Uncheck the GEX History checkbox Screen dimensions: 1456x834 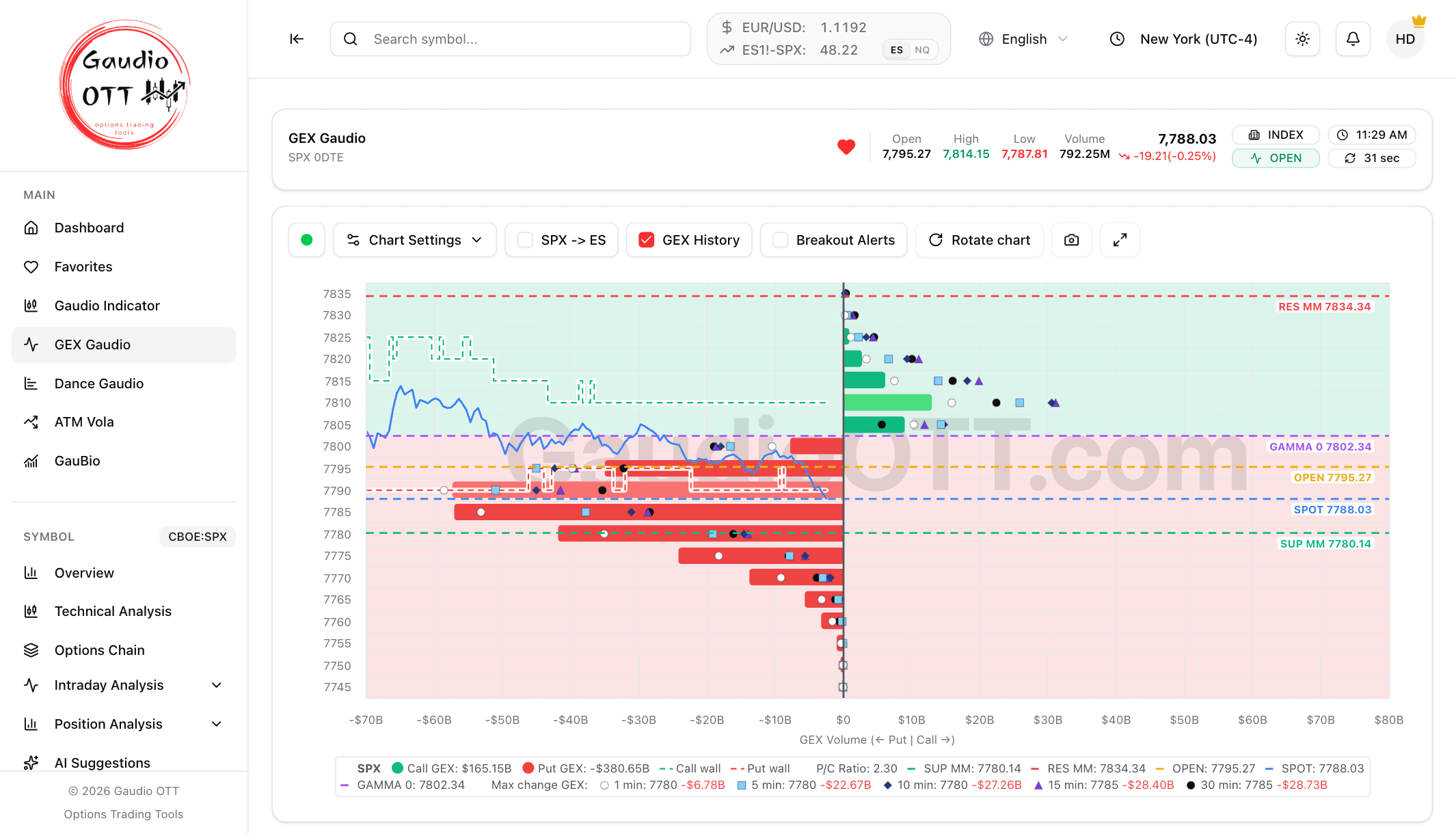click(646, 240)
